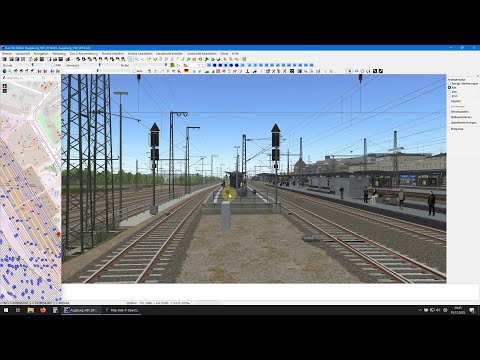The width and height of the screenshot is (480, 360).
Task: Open the Landschaft menu
Action: (23, 53)
